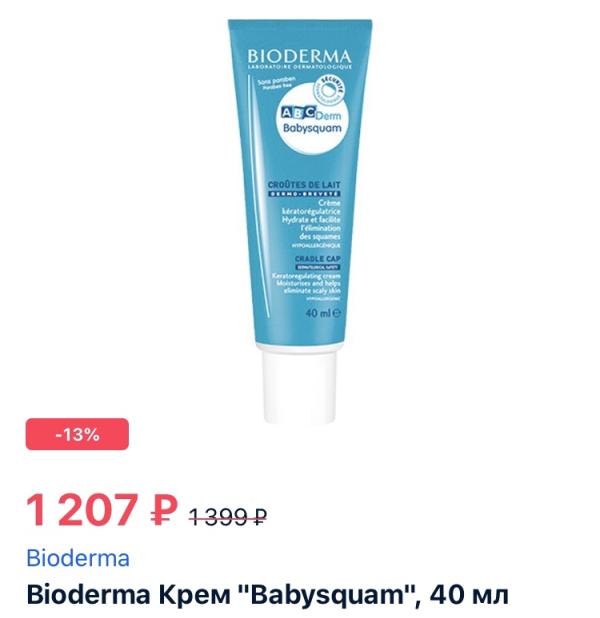The width and height of the screenshot is (600, 618).
Task: Click the Dermo-Breveté label strip
Action: click(304, 194)
